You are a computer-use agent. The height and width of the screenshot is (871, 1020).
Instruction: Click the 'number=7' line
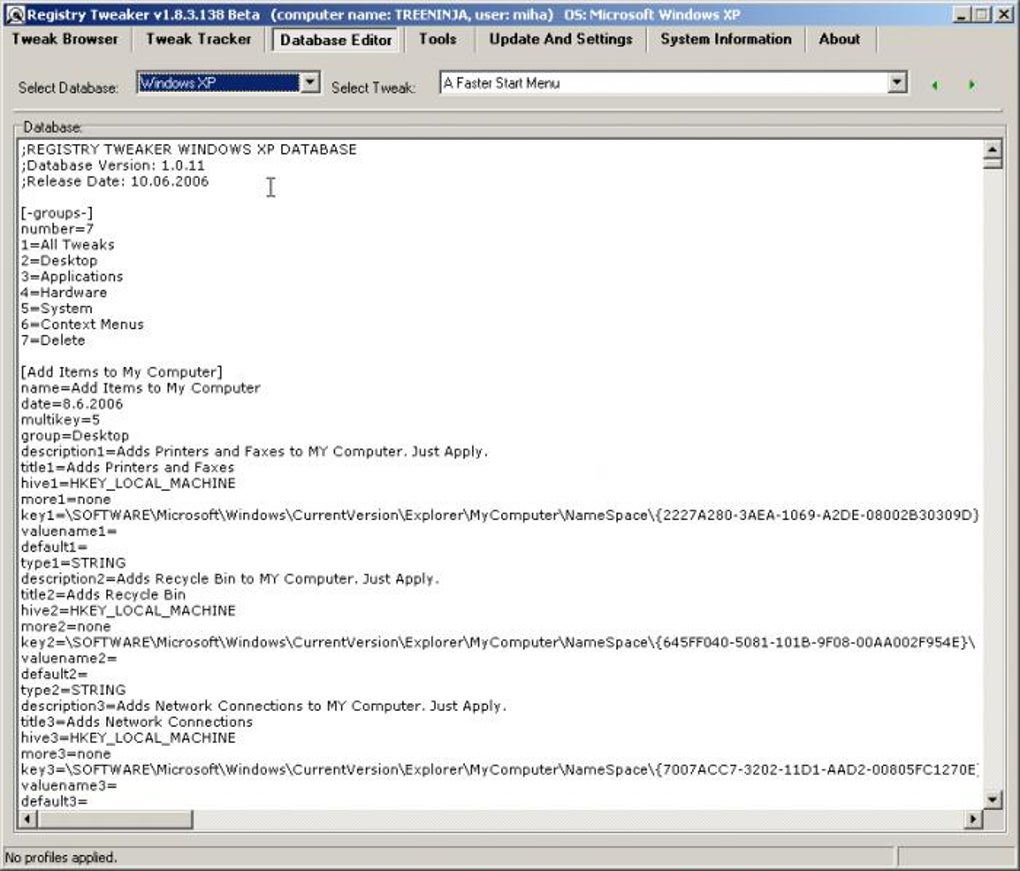click(57, 229)
